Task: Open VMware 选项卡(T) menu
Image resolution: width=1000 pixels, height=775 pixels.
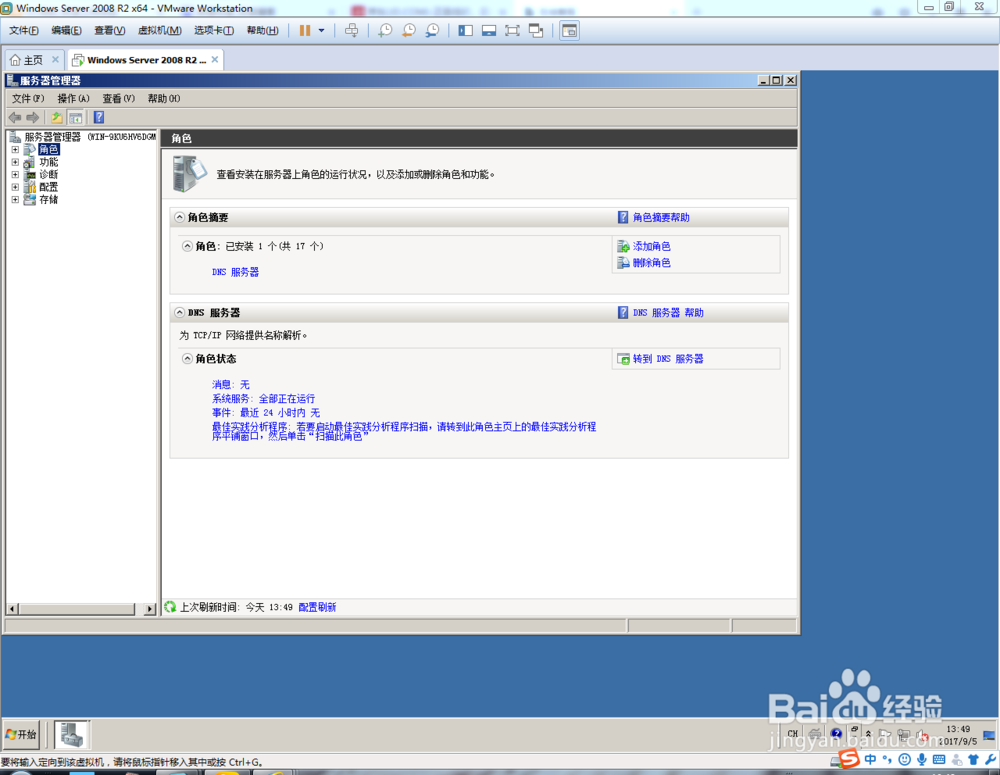Action: [214, 31]
